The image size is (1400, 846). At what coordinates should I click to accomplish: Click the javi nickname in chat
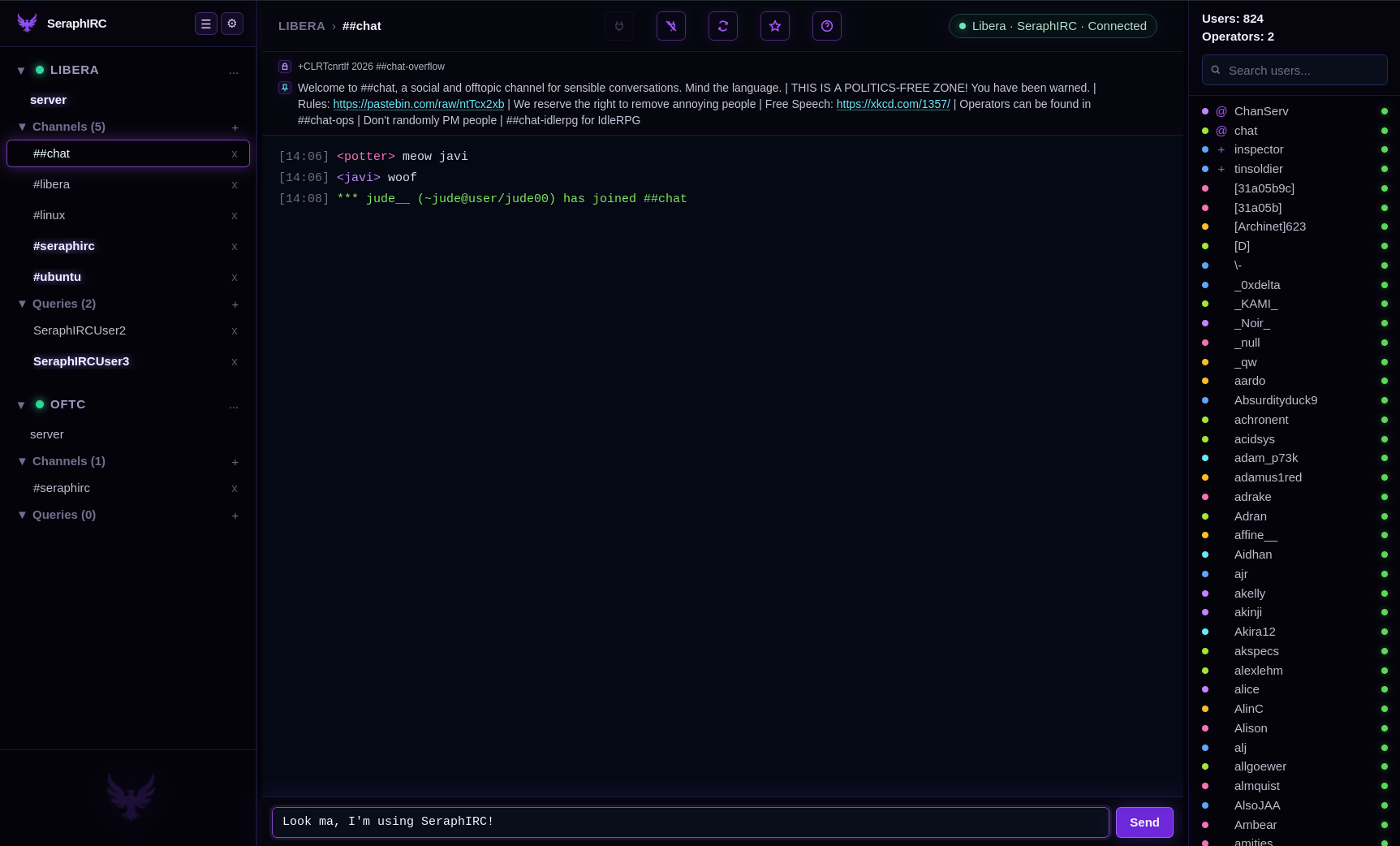pos(359,177)
